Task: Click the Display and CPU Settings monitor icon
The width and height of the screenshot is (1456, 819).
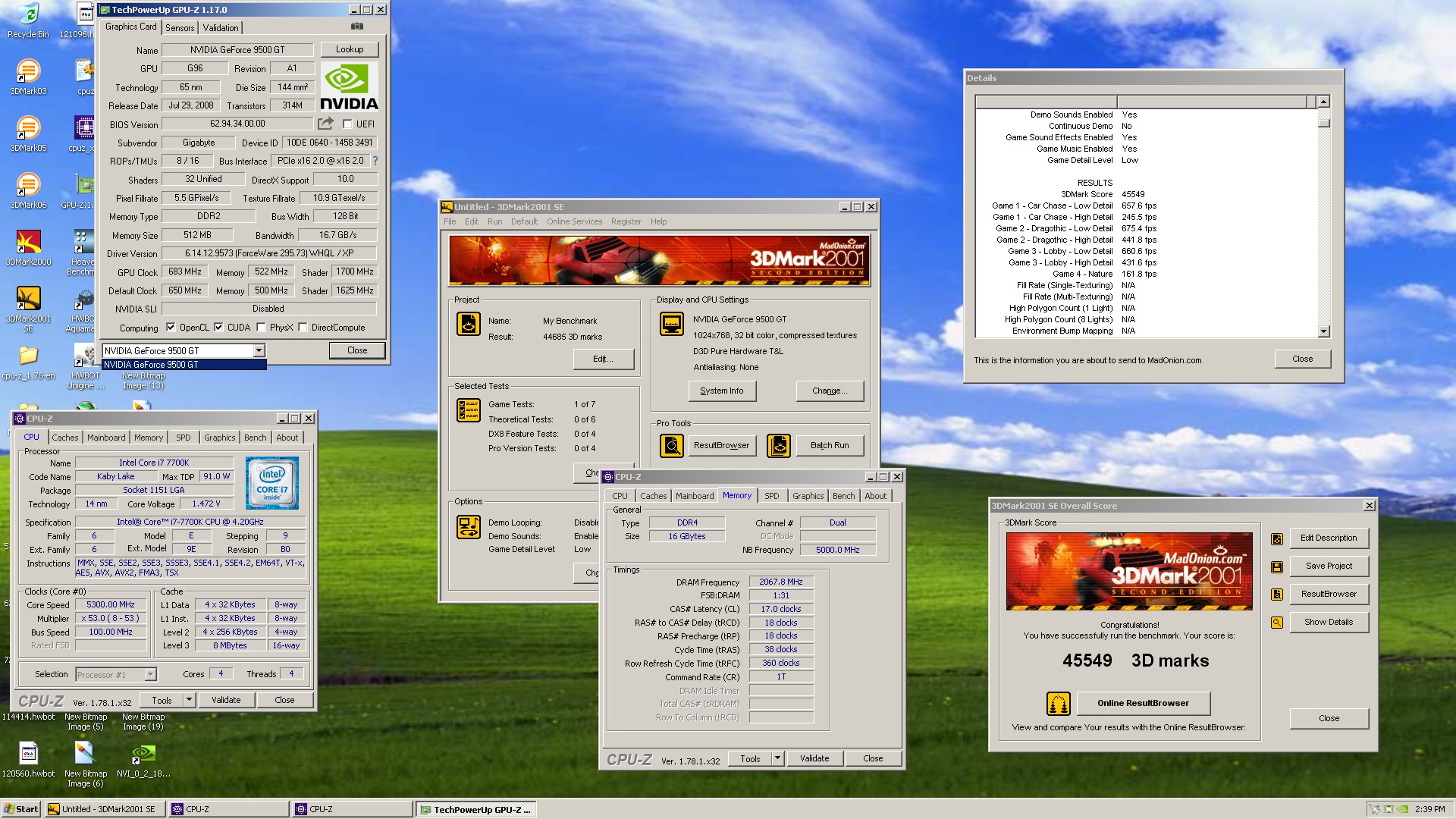Action: click(672, 324)
